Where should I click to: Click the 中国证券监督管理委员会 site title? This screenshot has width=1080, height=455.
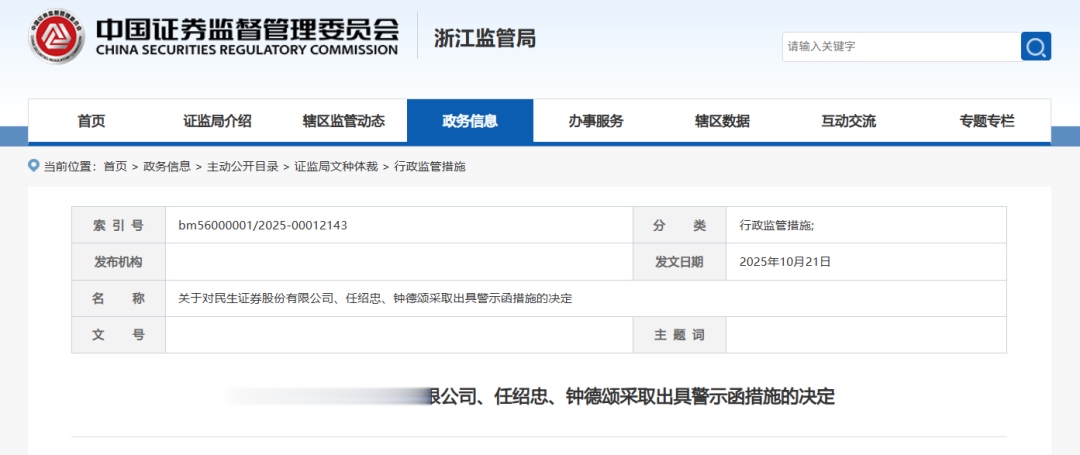pyautogui.click(x=247, y=28)
